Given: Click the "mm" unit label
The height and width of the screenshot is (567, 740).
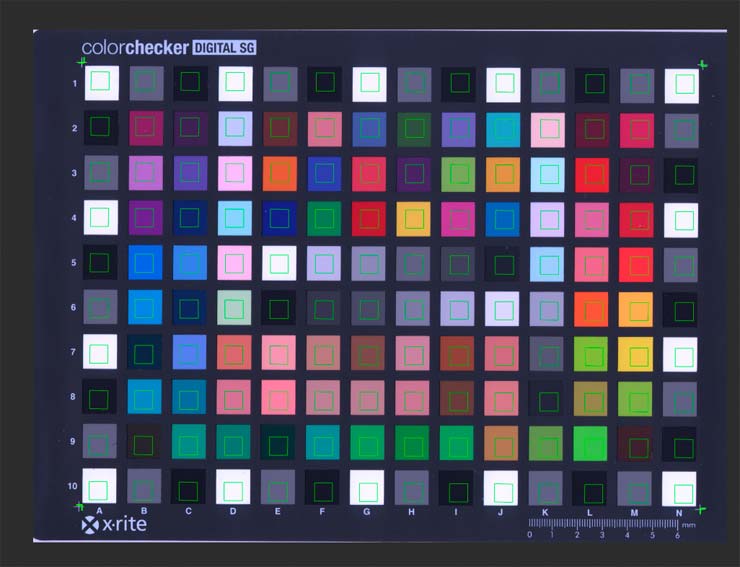Looking at the screenshot, I should 689,525.
